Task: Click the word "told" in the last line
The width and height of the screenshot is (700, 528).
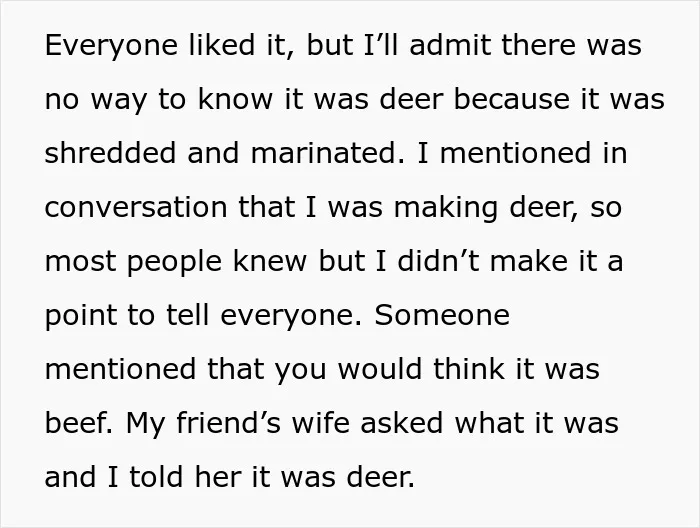Action: (156, 476)
